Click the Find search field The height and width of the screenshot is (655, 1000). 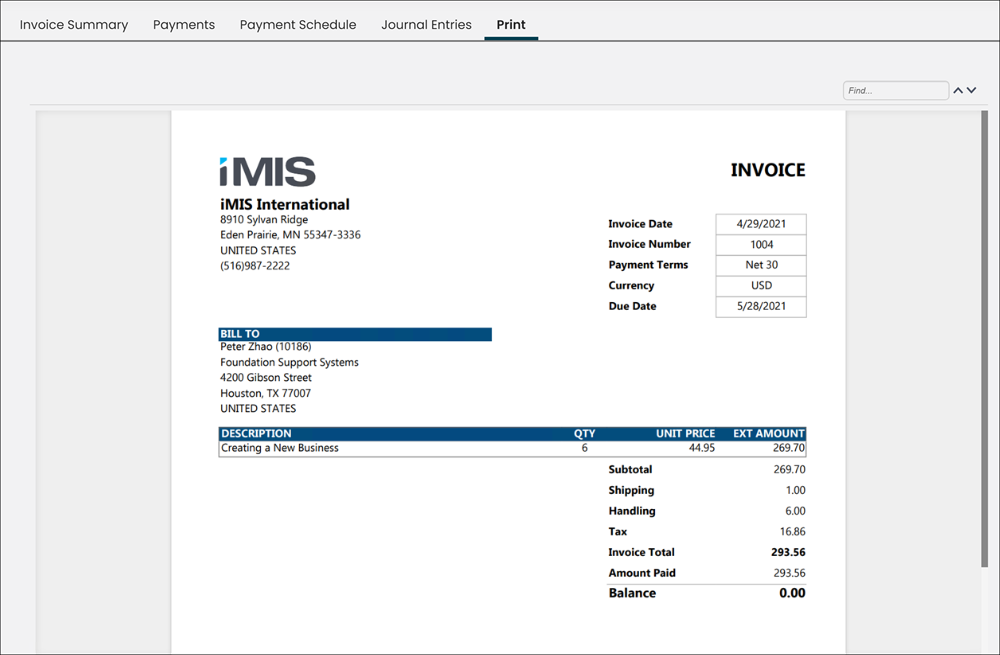(x=895, y=91)
